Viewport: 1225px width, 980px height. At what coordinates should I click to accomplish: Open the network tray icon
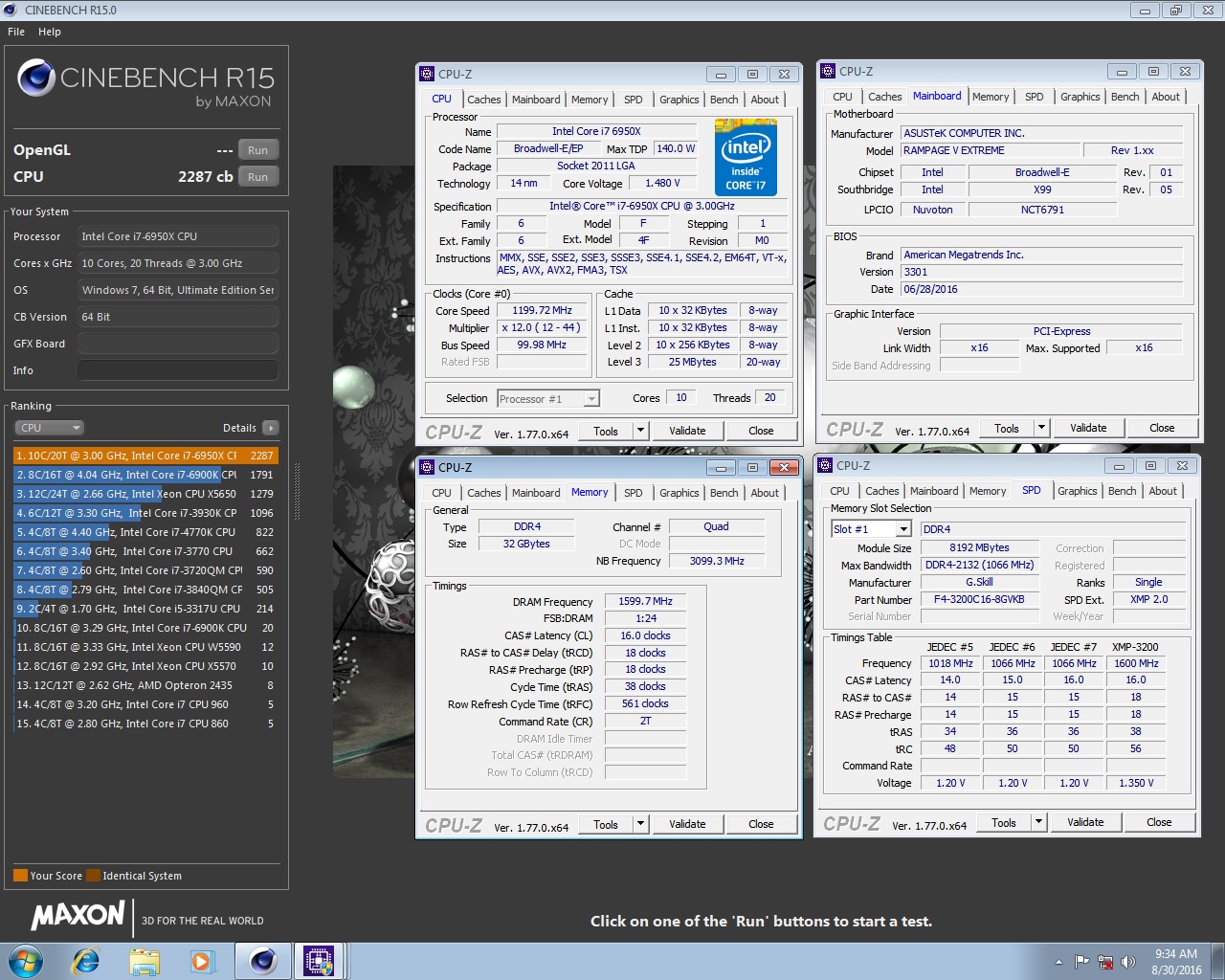coord(1105,962)
